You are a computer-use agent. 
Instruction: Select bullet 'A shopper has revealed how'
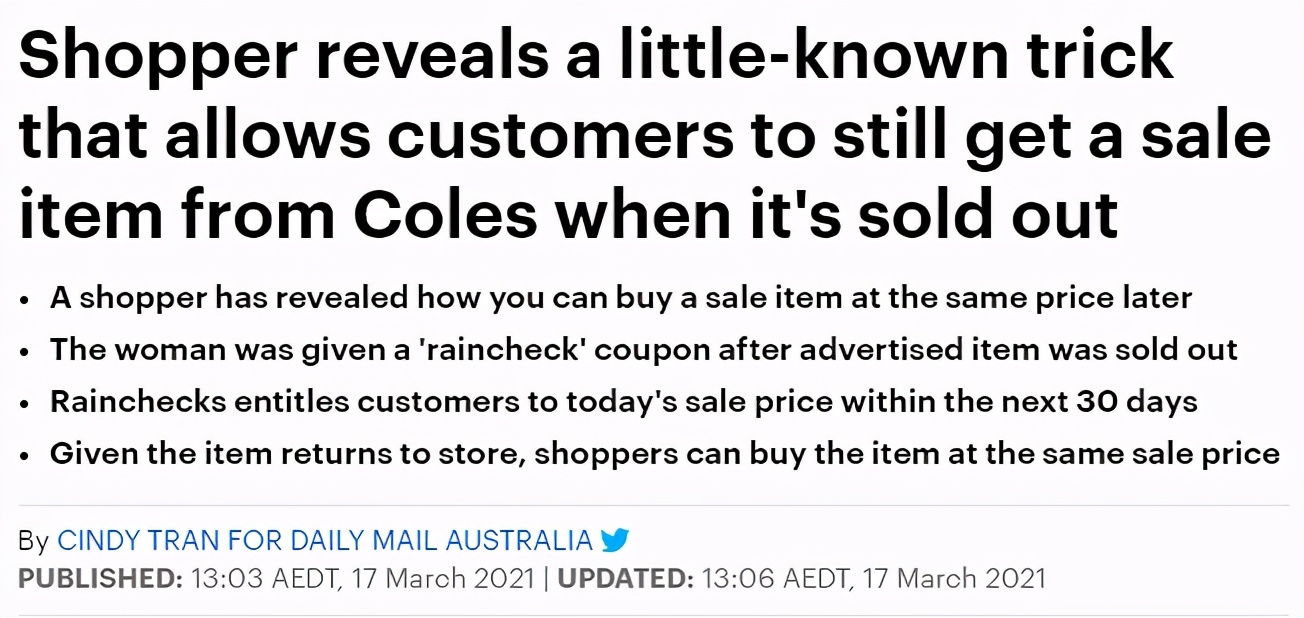(621, 297)
